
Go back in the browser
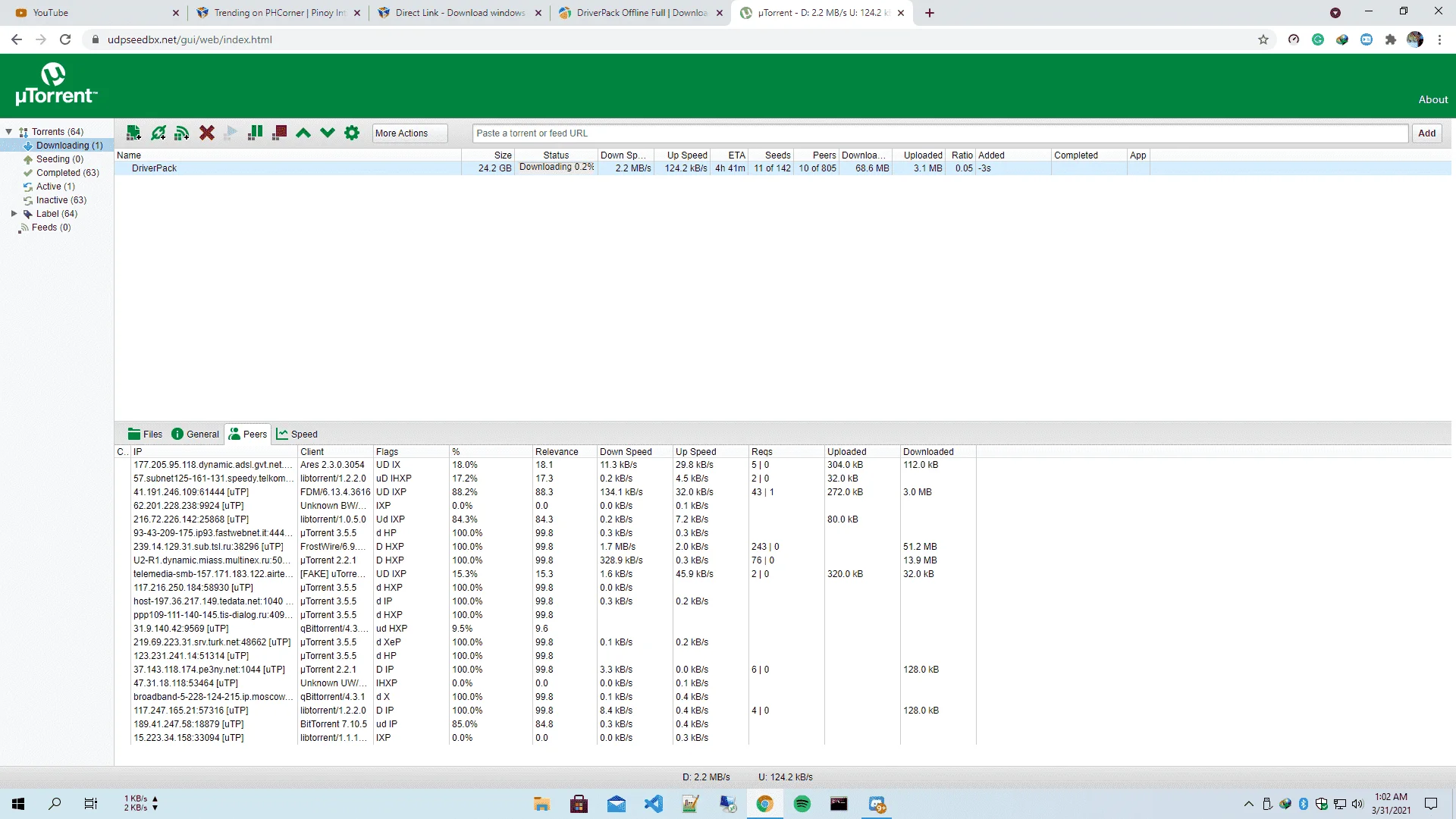click(17, 39)
